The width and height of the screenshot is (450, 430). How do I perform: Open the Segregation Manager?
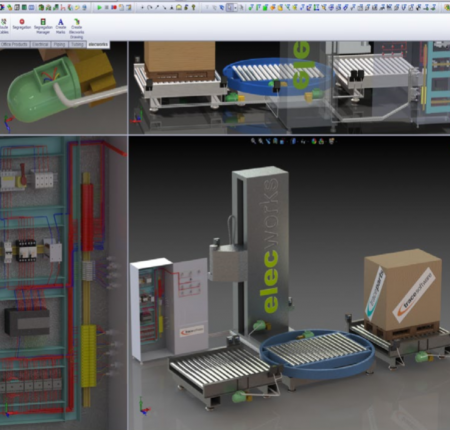[43, 26]
